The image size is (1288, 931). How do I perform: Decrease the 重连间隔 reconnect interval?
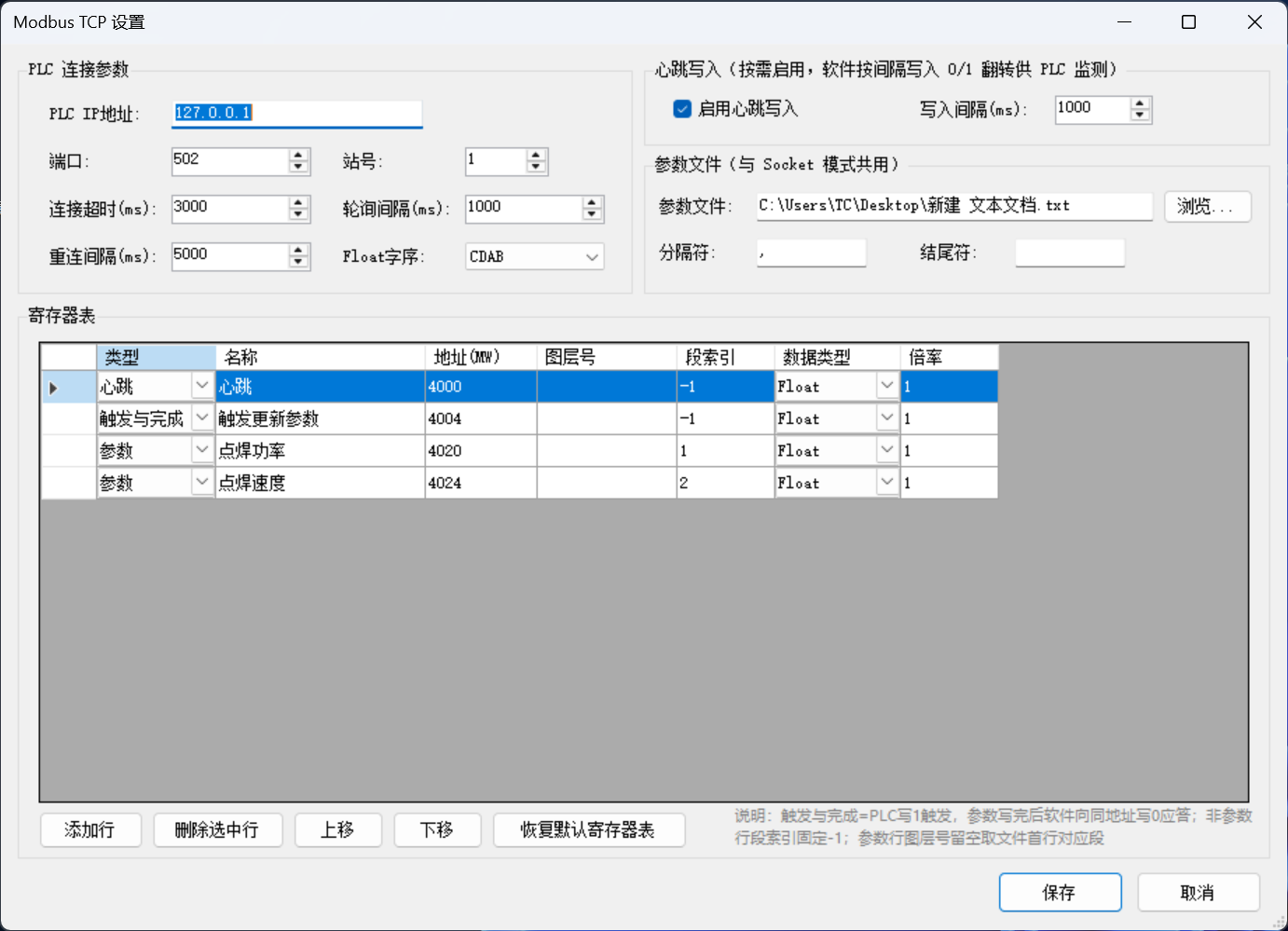pyautogui.click(x=298, y=262)
